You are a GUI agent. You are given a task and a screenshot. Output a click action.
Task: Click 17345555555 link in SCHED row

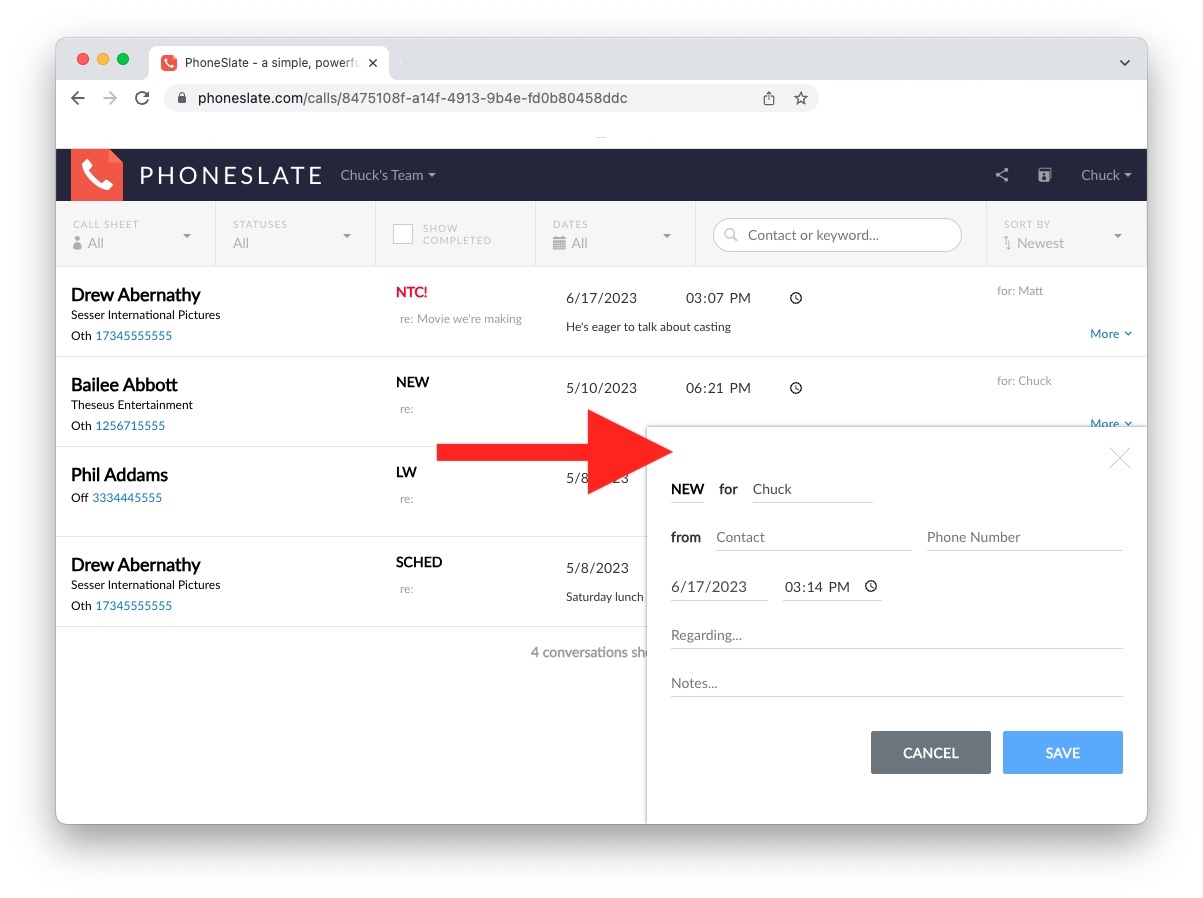coord(134,606)
